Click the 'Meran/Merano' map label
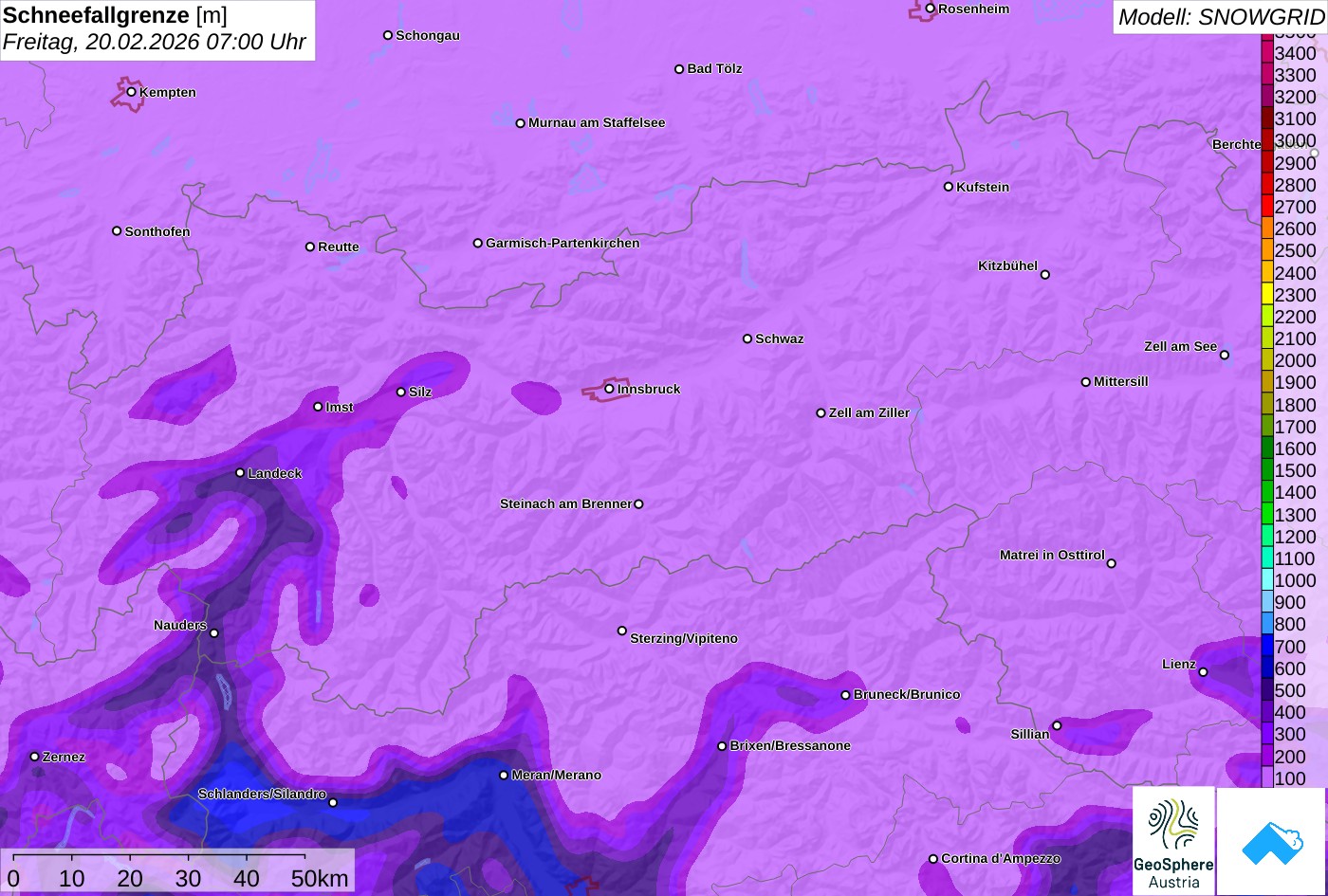Screen dimensions: 1328x896 (x=557, y=775)
